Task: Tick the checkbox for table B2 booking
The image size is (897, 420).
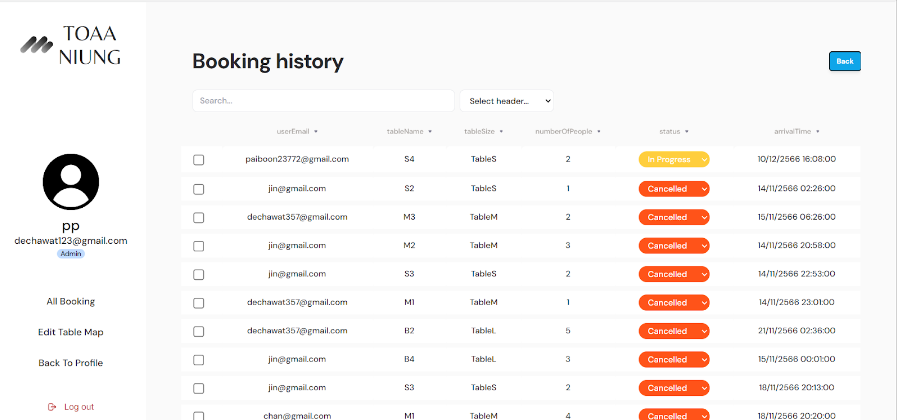Action: pos(198,331)
